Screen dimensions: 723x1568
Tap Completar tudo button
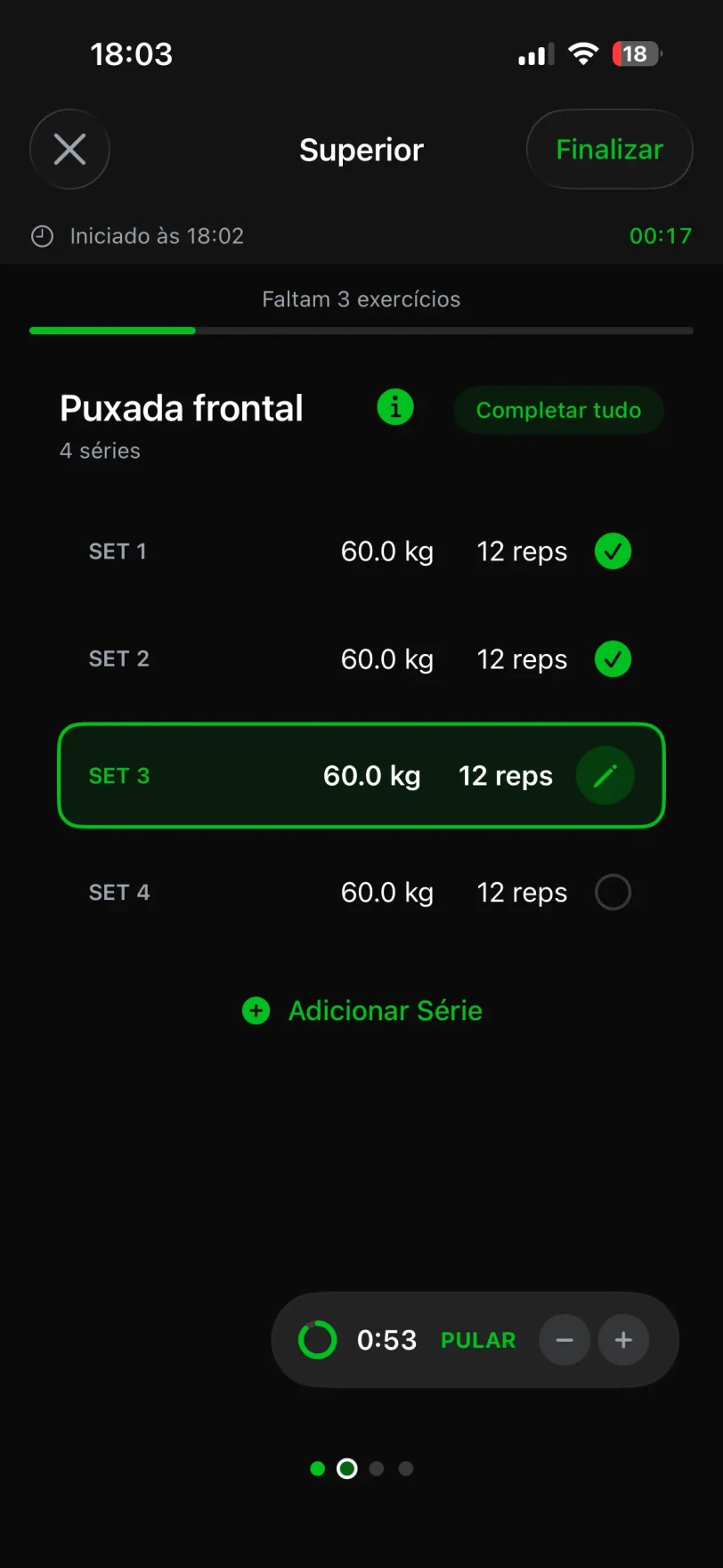[x=558, y=410]
